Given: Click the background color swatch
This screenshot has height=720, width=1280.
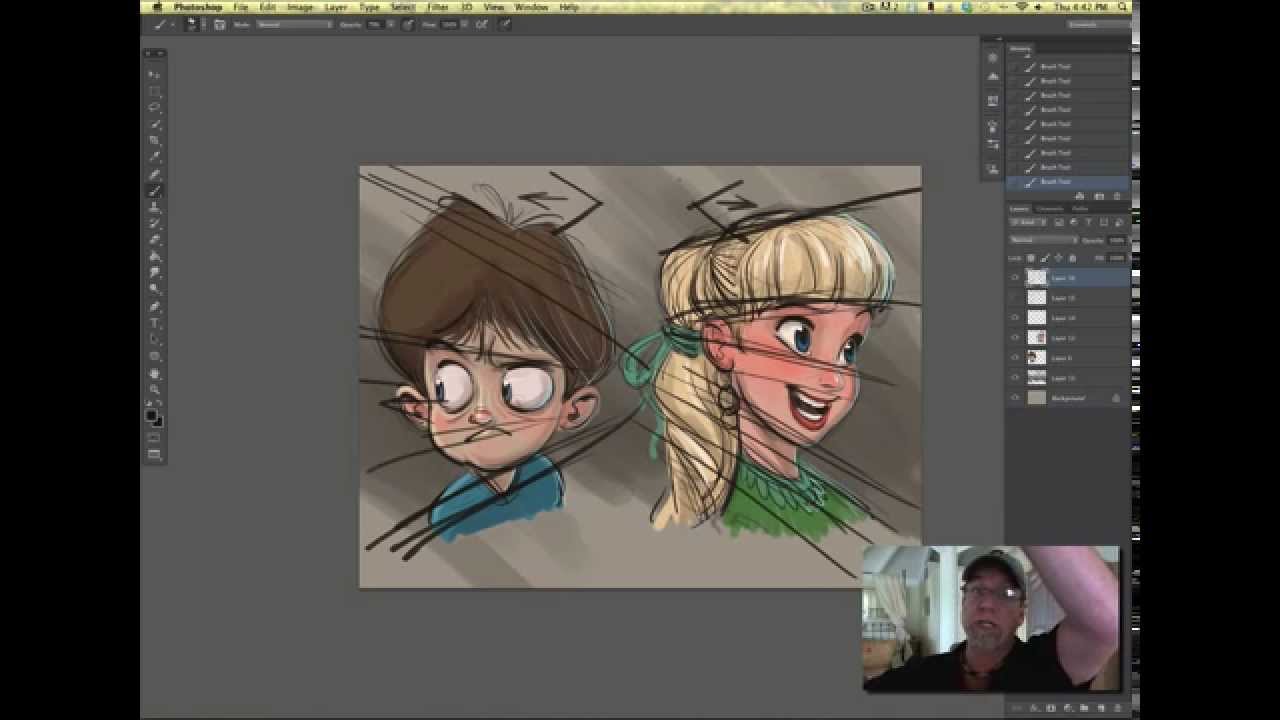Looking at the screenshot, I should (158, 421).
